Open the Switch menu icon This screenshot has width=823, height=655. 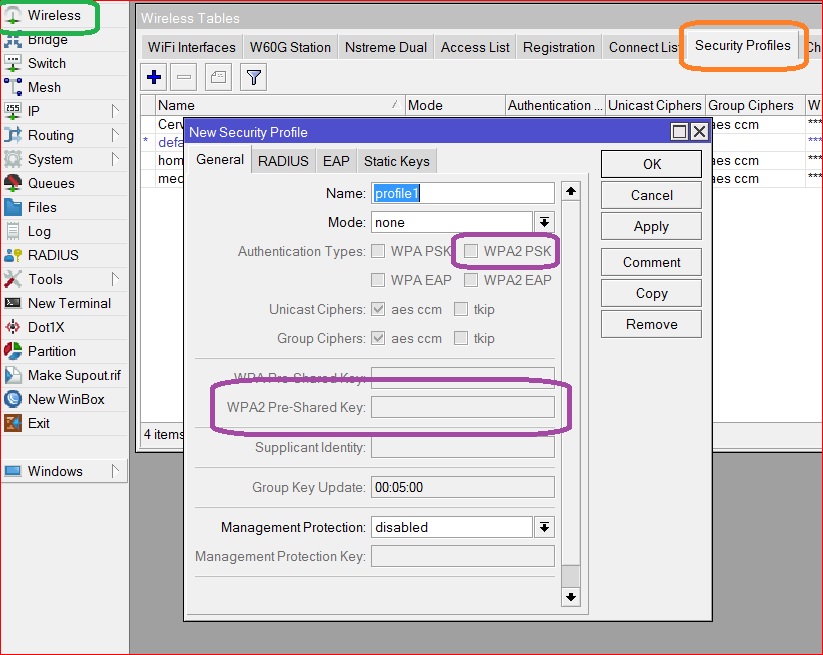pyautogui.click(x=13, y=63)
